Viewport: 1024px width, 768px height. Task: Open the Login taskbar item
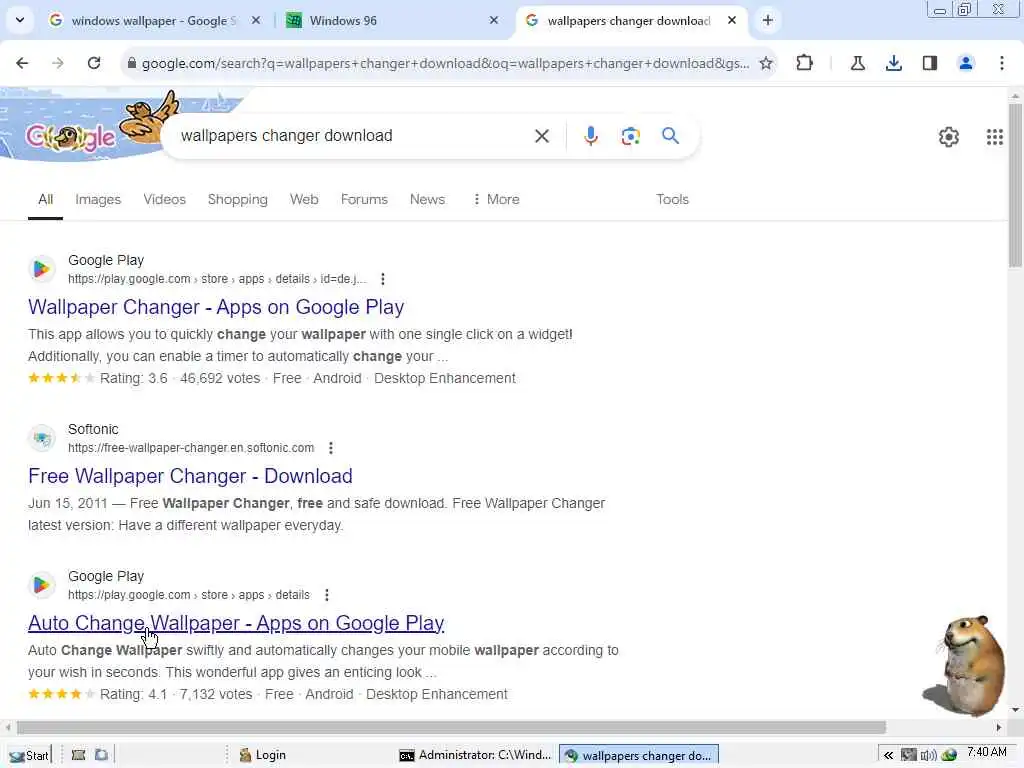pyautogui.click(x=263, y=755)
